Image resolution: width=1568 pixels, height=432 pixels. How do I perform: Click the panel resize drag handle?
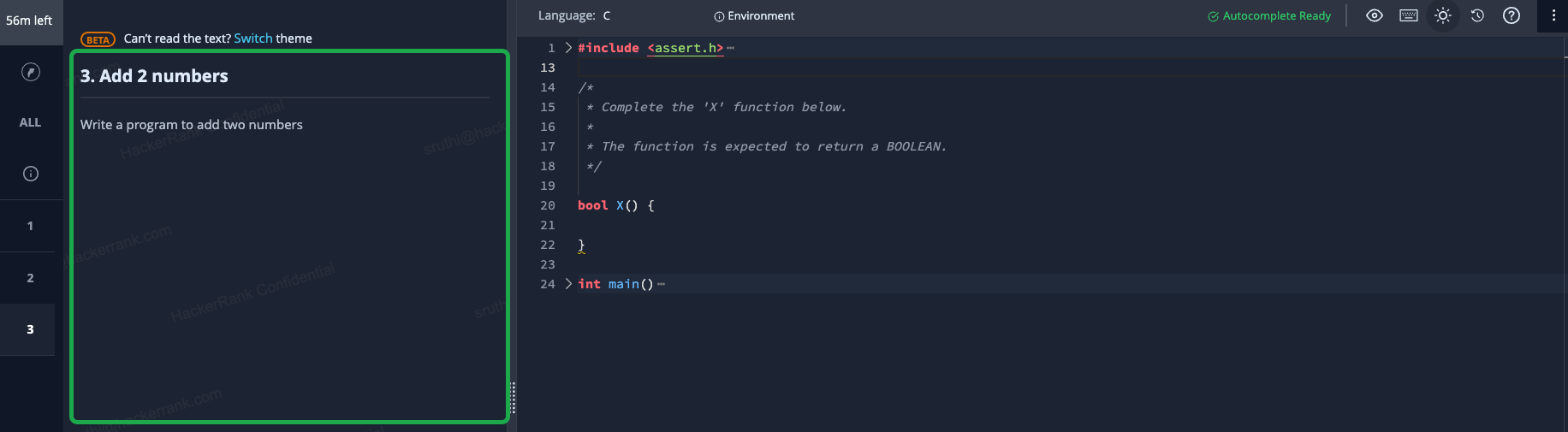click(x=513, y=398)
